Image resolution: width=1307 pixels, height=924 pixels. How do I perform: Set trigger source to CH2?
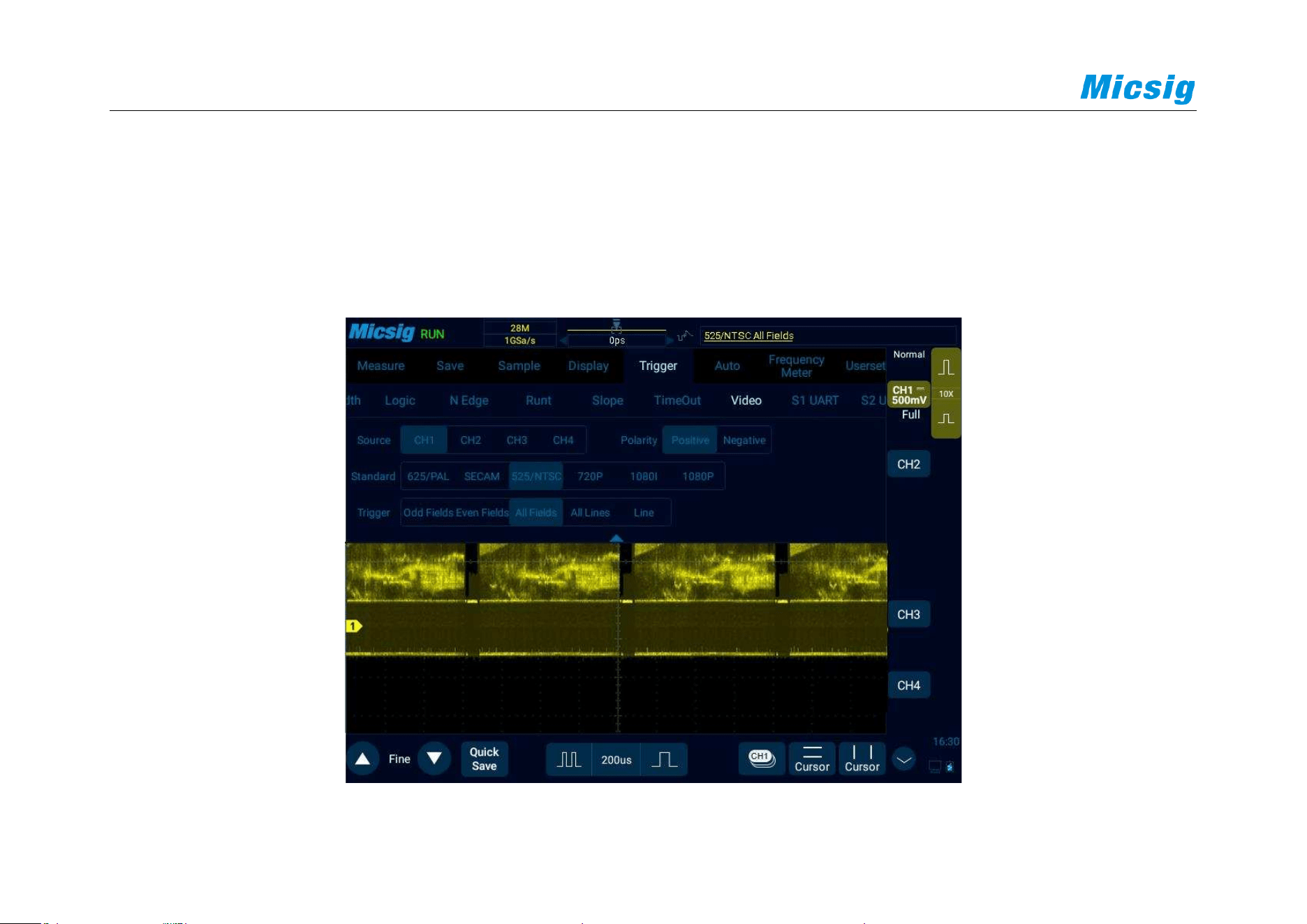(471, 440)
